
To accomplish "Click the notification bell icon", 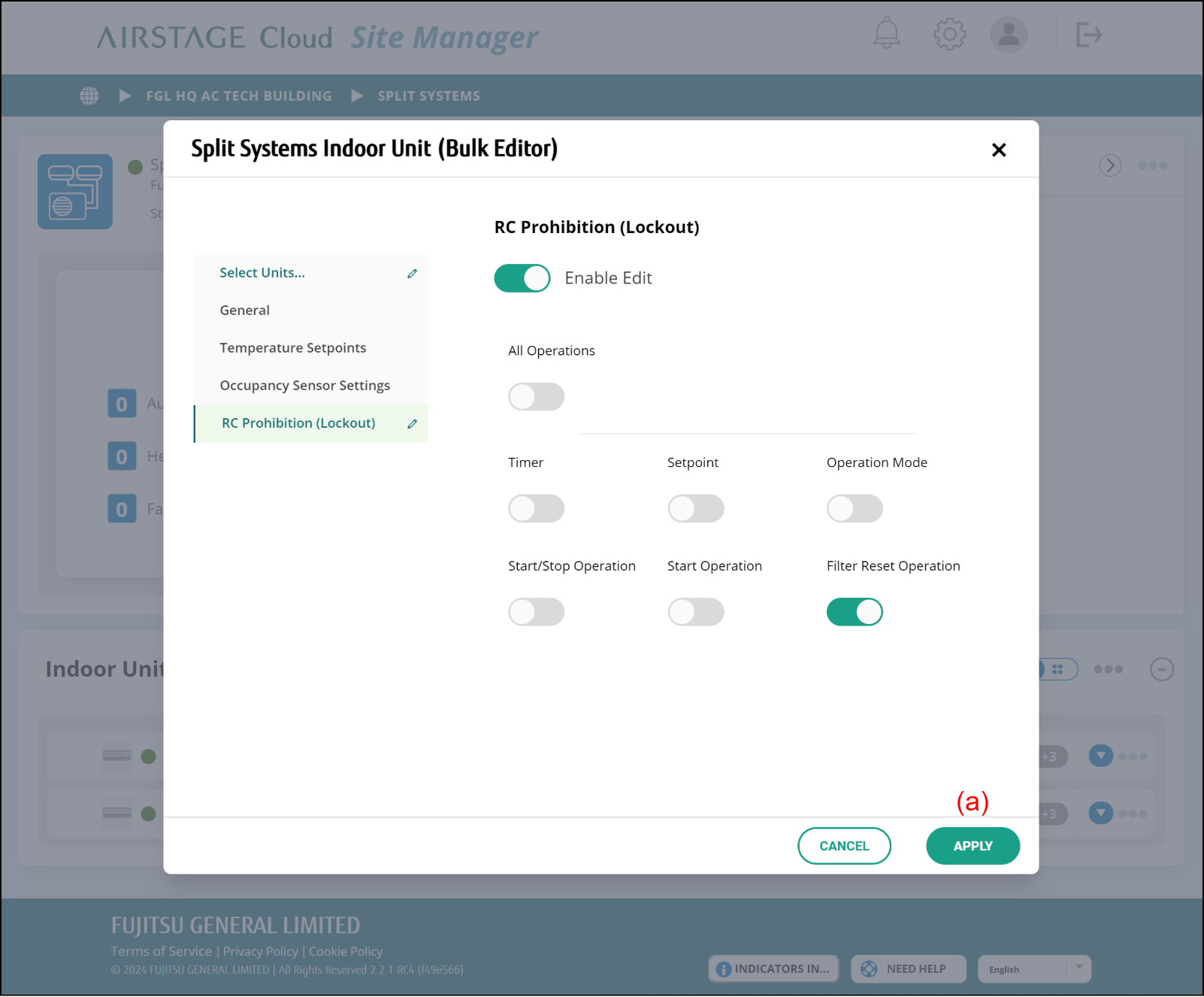I will [x=886, y=34].
